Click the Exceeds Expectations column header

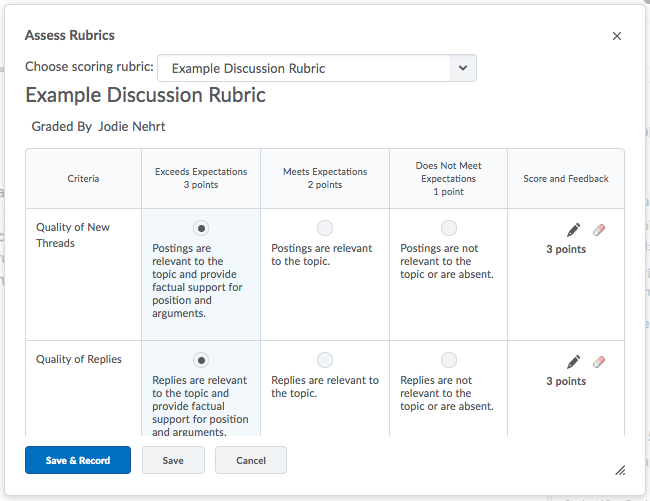tap(201, 178)
